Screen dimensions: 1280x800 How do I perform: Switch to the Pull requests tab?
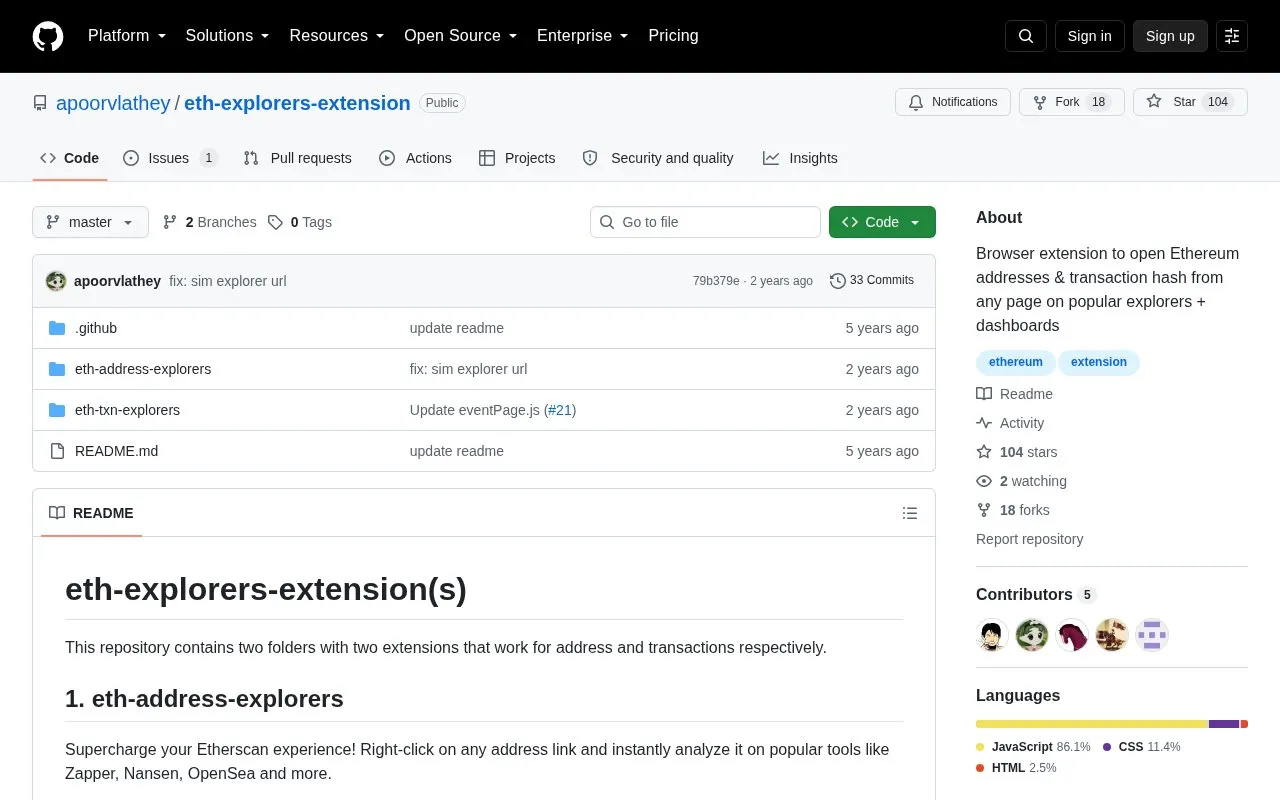point(297,158)
